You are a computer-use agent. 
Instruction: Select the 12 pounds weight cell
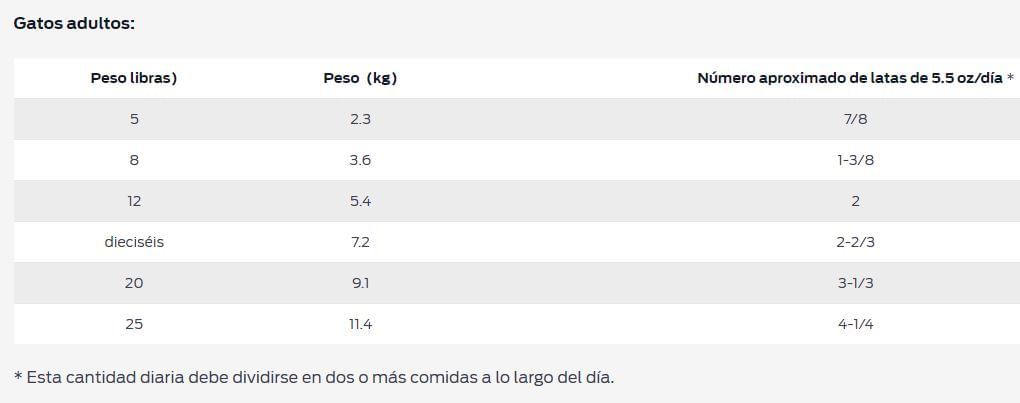click(x=134, y=201)
